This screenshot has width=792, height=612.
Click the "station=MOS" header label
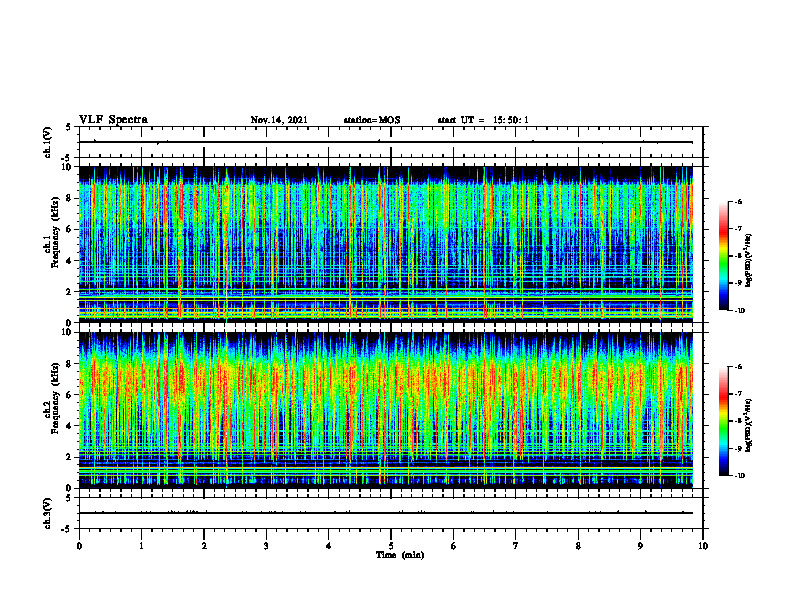[x=372, y=120]
